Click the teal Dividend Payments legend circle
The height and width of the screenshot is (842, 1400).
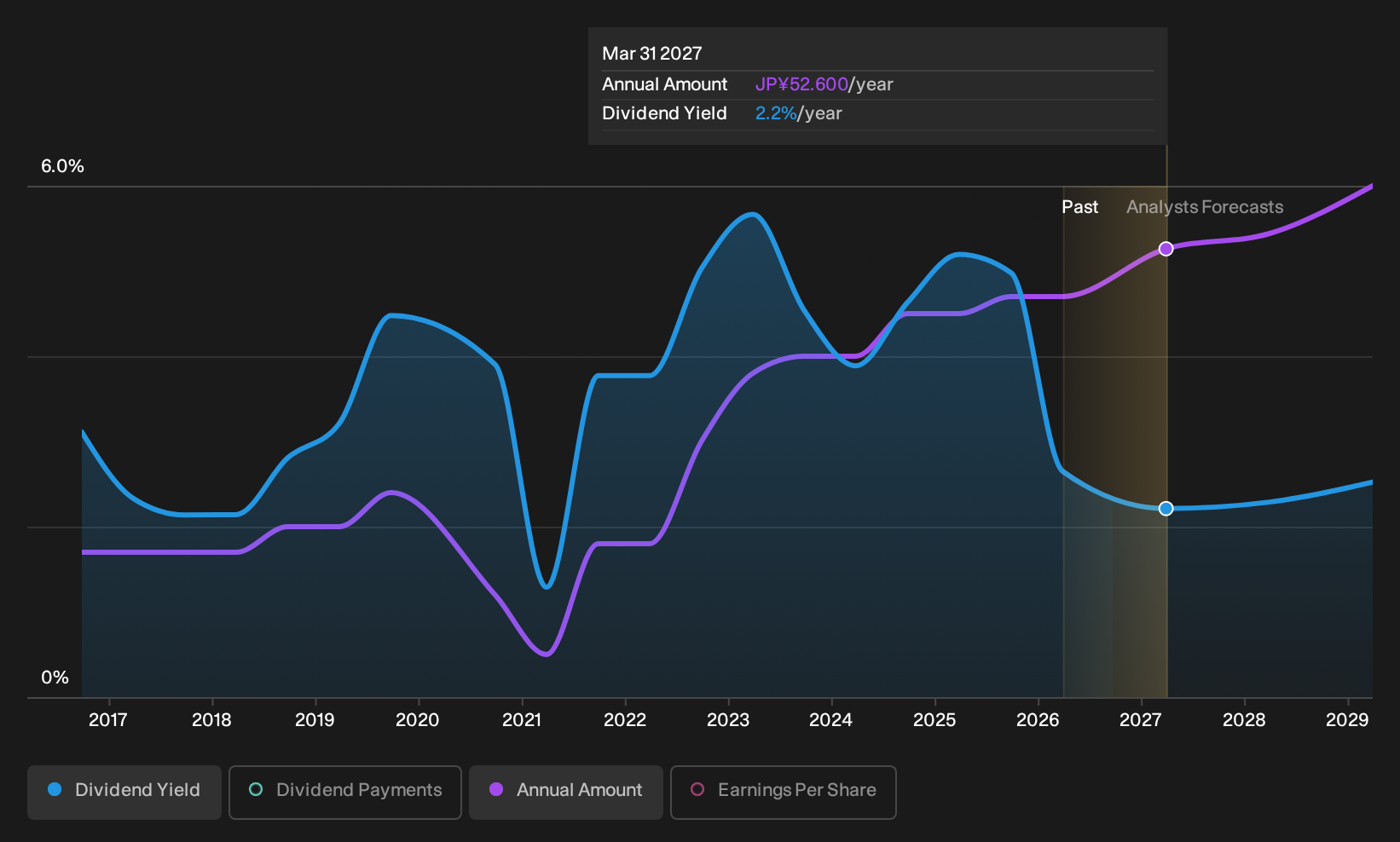coord(256,789)
